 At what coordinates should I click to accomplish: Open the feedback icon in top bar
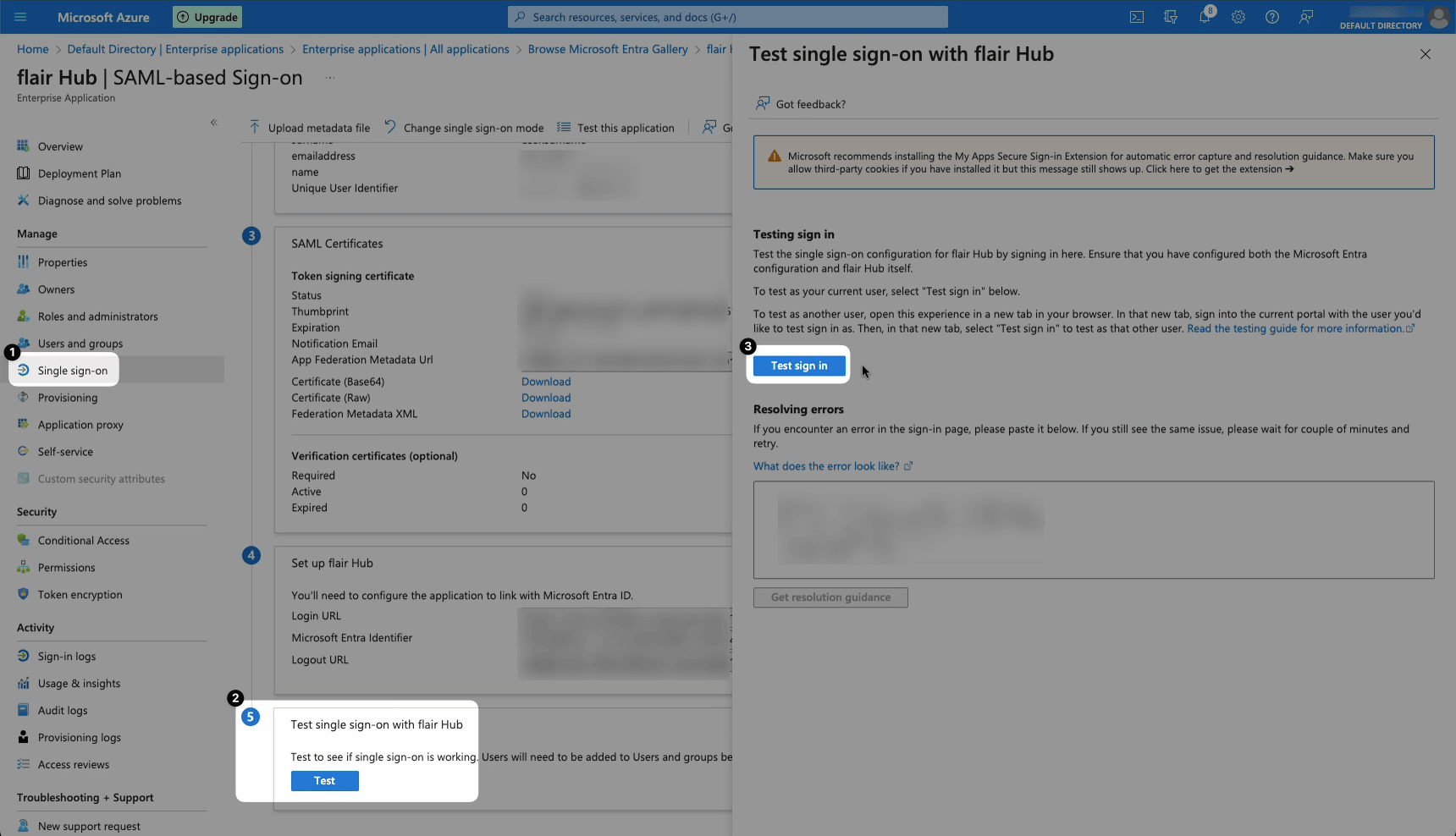[1306, 17]
